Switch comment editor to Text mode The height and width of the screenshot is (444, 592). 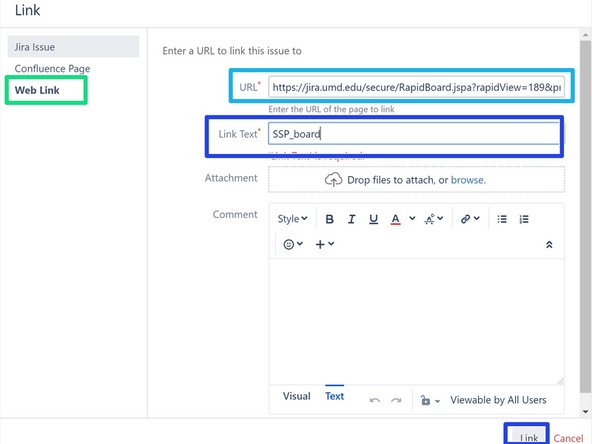coord(335,396)
